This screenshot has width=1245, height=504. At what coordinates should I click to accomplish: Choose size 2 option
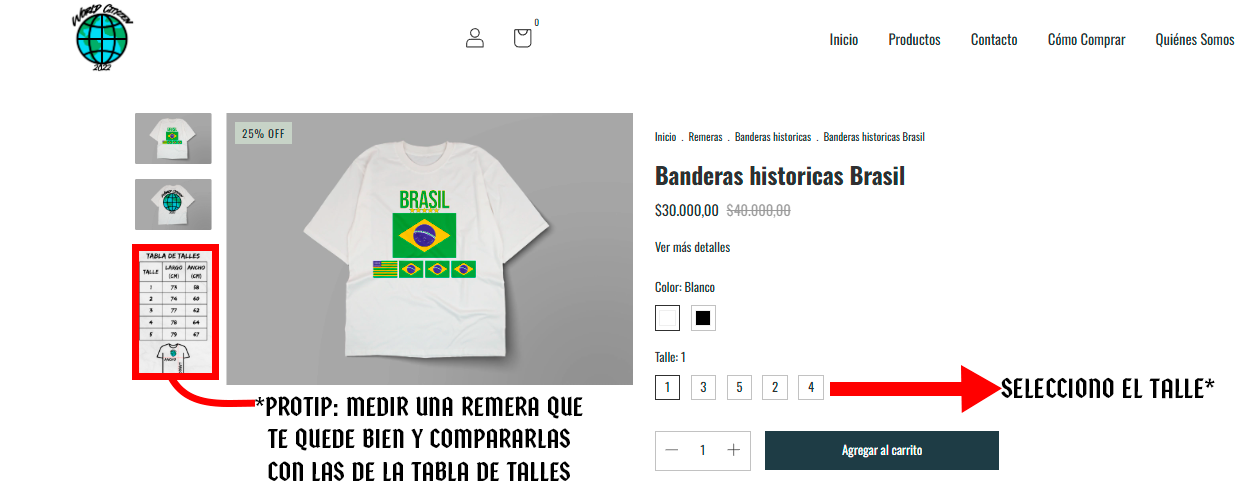[x=775, y=387]
